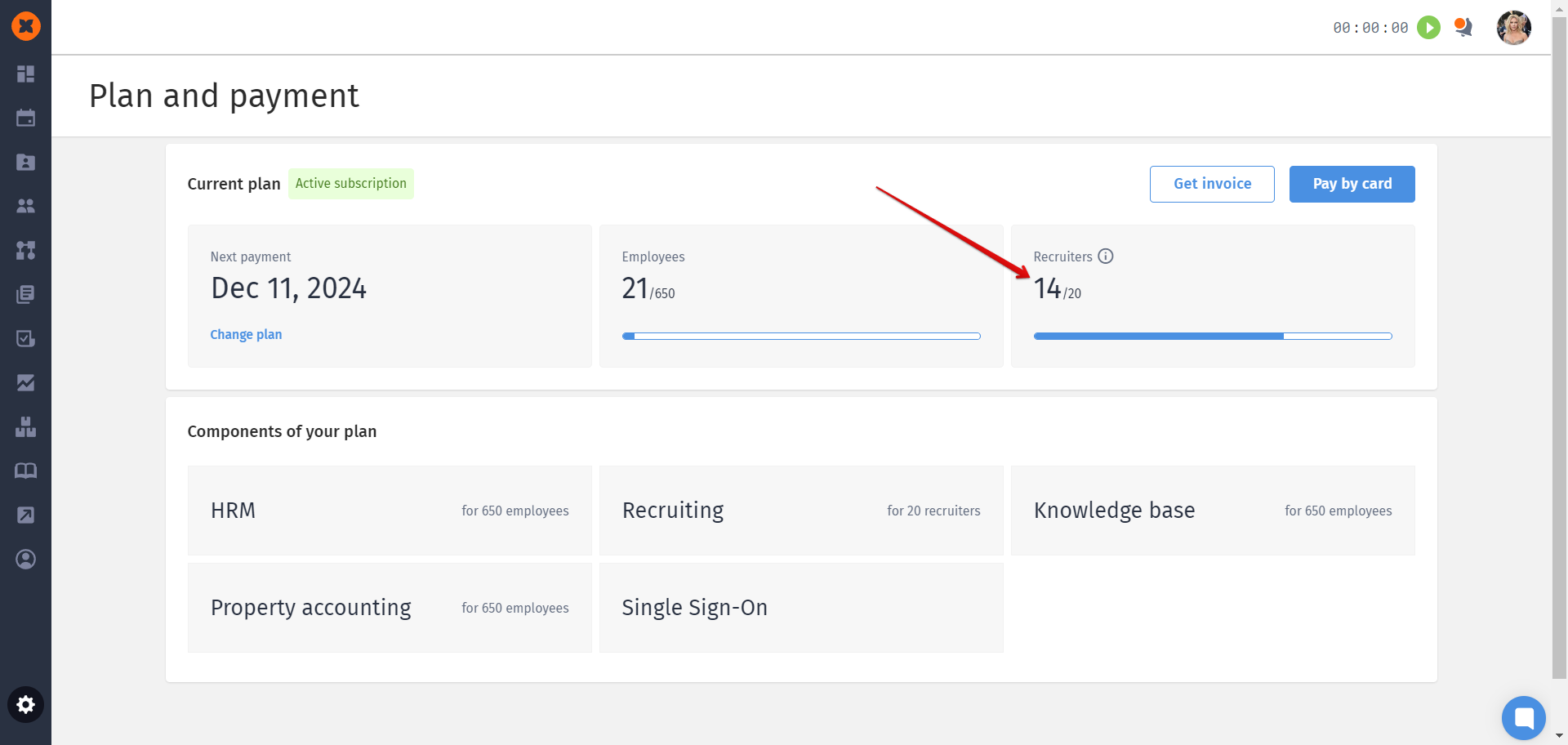Open the boxes inventory icon in sidebar
The width and height of the screenshot is (1568, 745).
[x=26, y=426]
